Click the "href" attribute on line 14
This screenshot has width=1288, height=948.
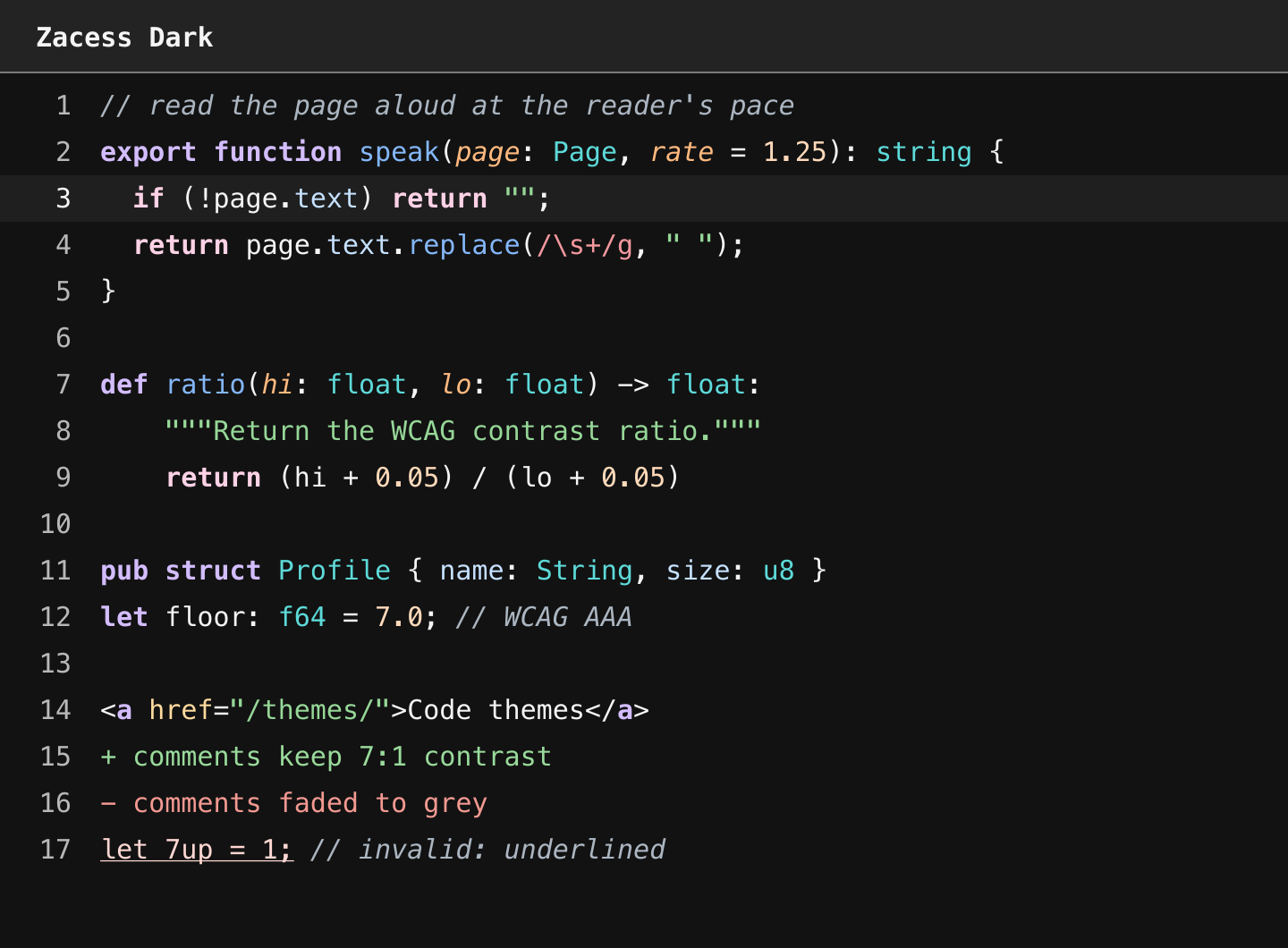181,710
